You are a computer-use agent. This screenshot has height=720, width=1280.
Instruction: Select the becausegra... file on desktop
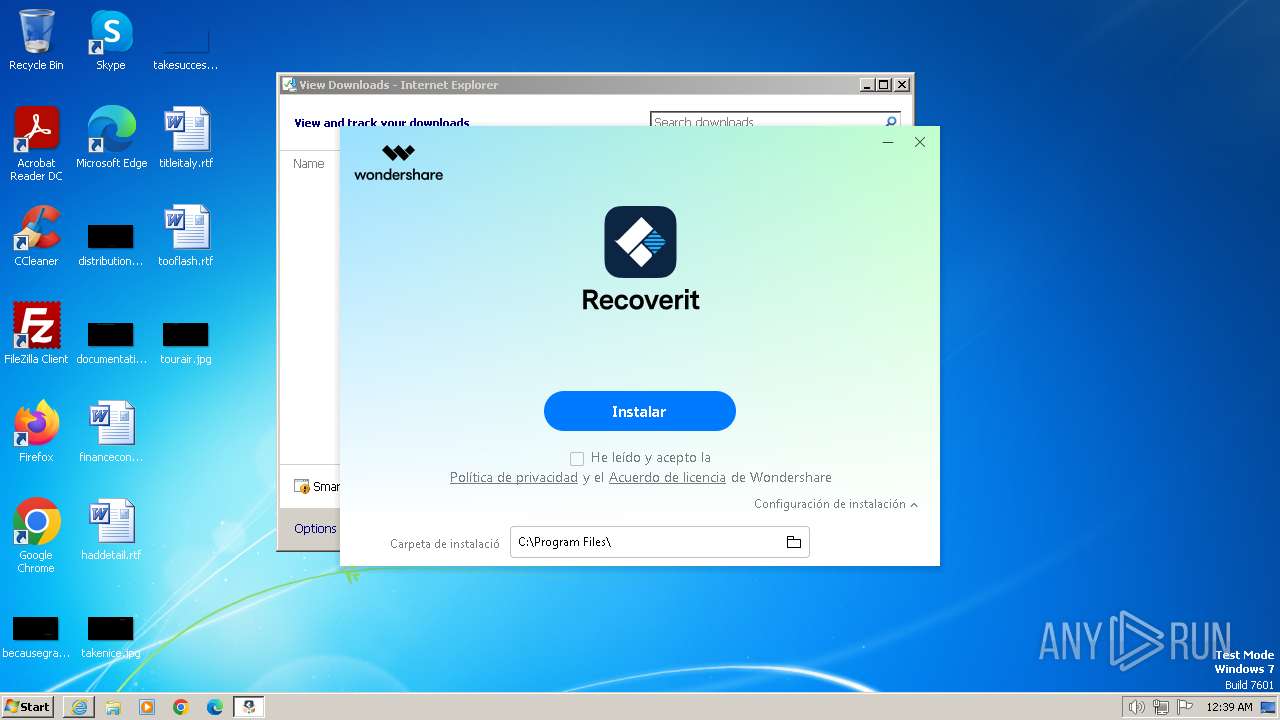click(x=36, y=636)
